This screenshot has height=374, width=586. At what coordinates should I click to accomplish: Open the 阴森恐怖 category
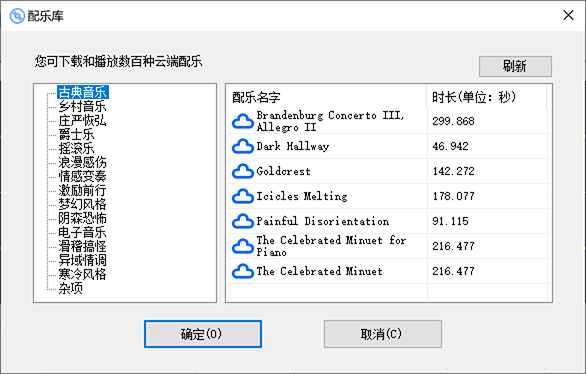pos(82,218)
